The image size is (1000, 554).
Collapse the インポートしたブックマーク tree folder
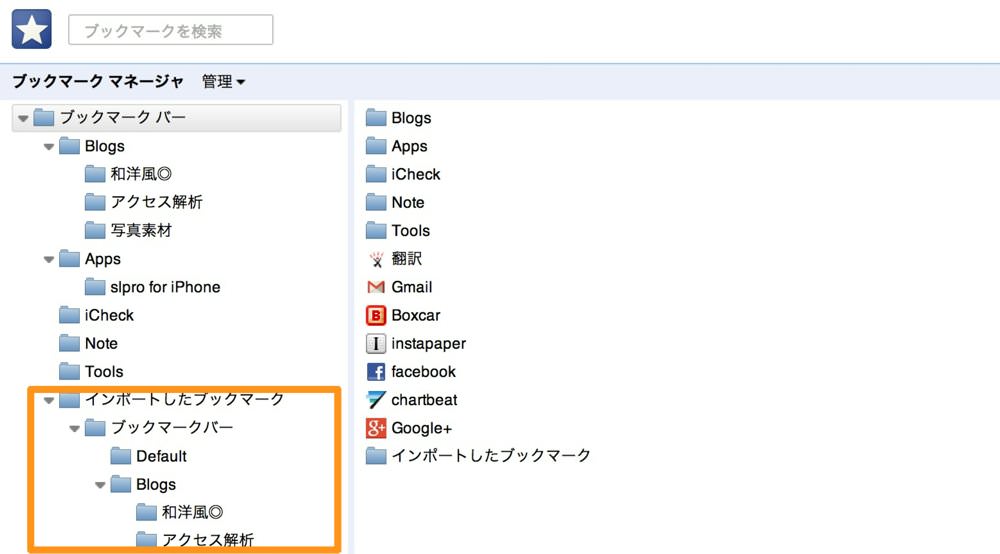coord(49,400)
